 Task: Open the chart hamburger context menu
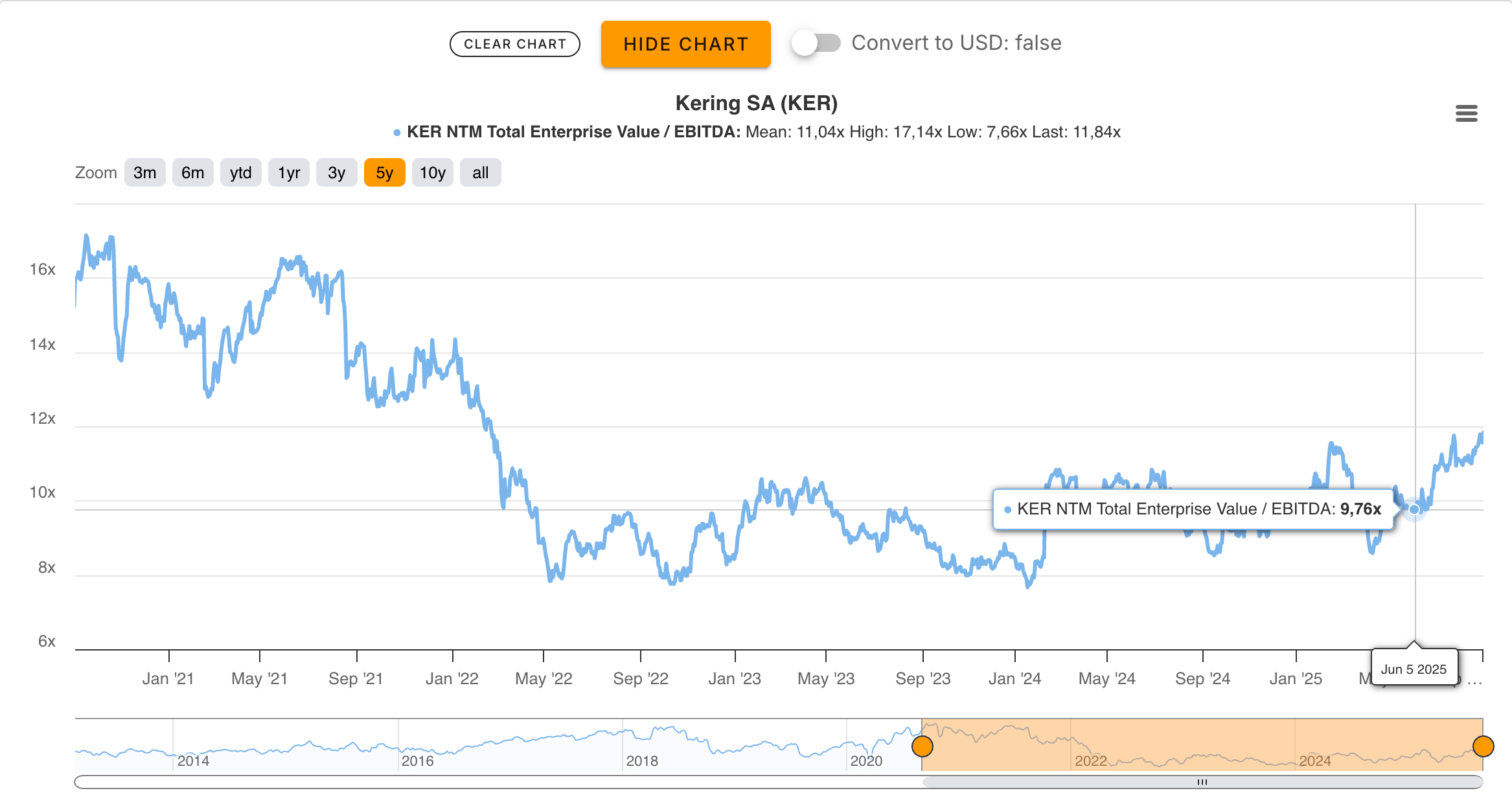[1466, 113]
